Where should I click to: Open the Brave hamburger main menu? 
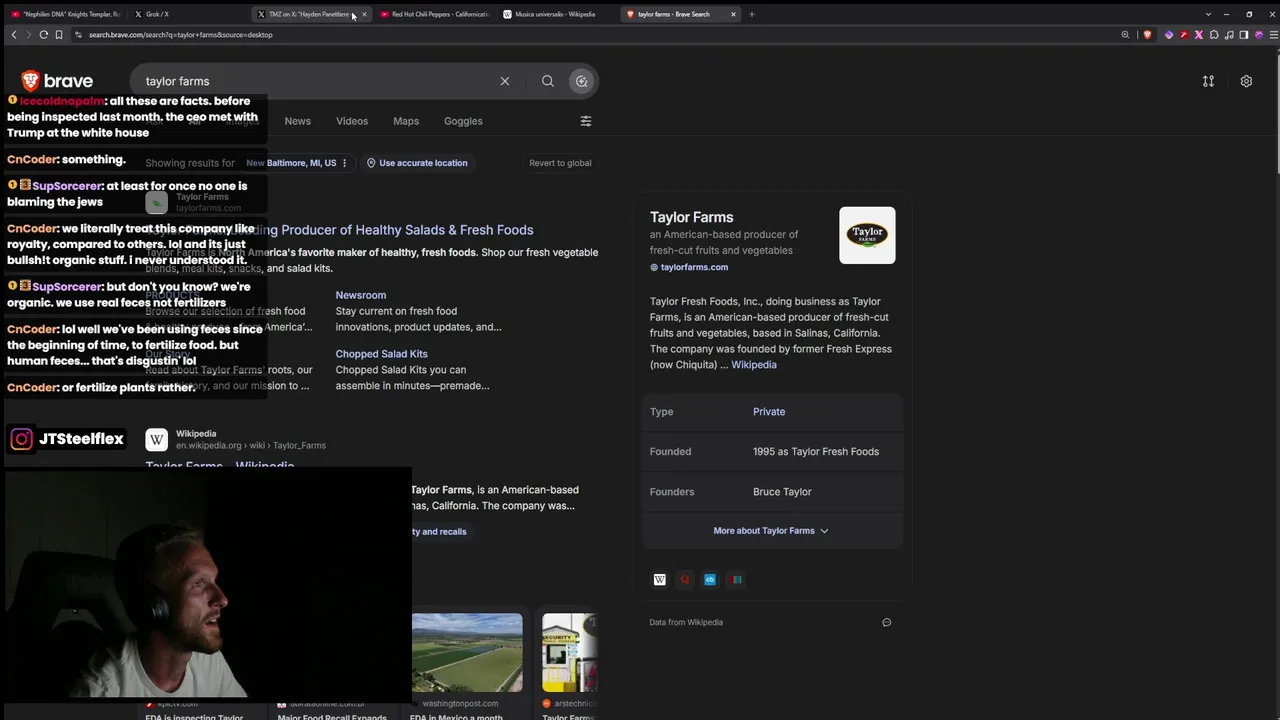tap(1272, 35)
